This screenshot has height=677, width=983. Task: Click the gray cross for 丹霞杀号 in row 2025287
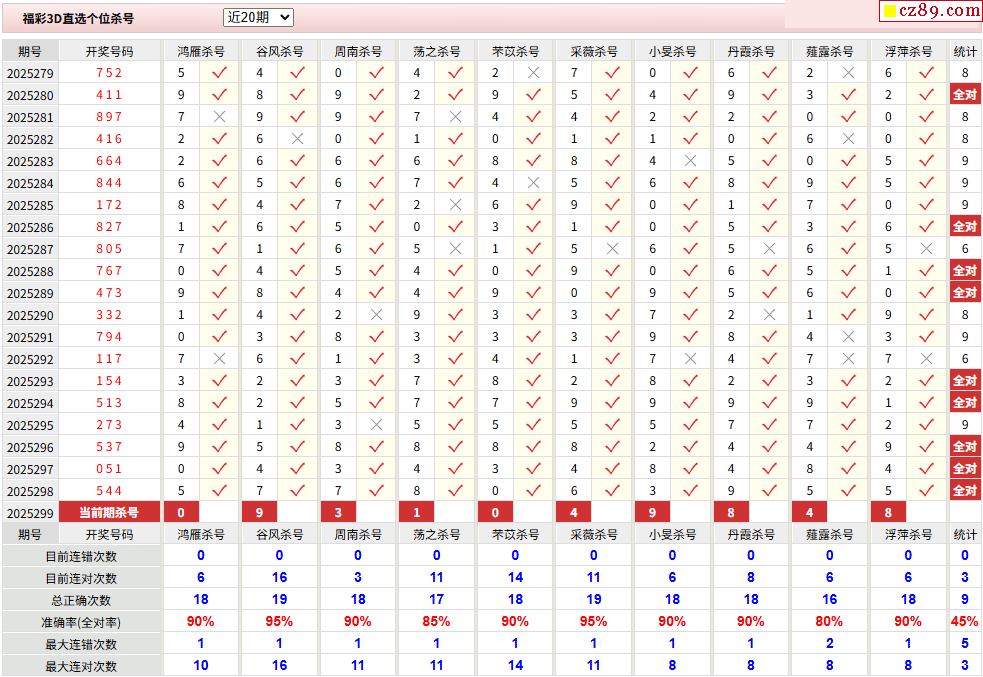pos(769,249)
